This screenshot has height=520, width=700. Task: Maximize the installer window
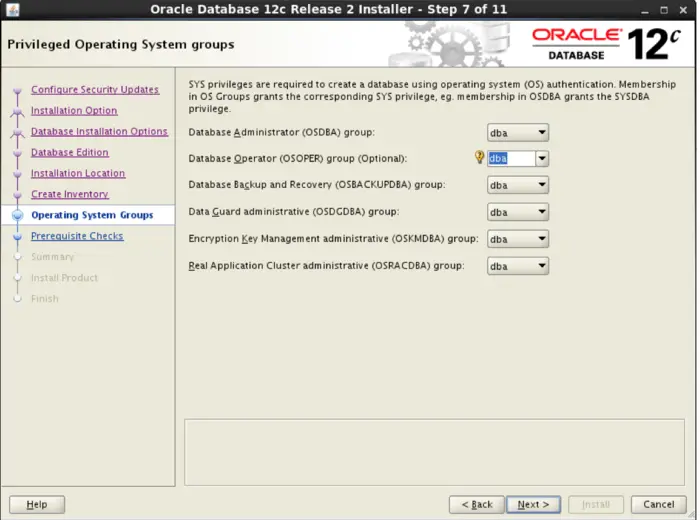coord(664,10)
